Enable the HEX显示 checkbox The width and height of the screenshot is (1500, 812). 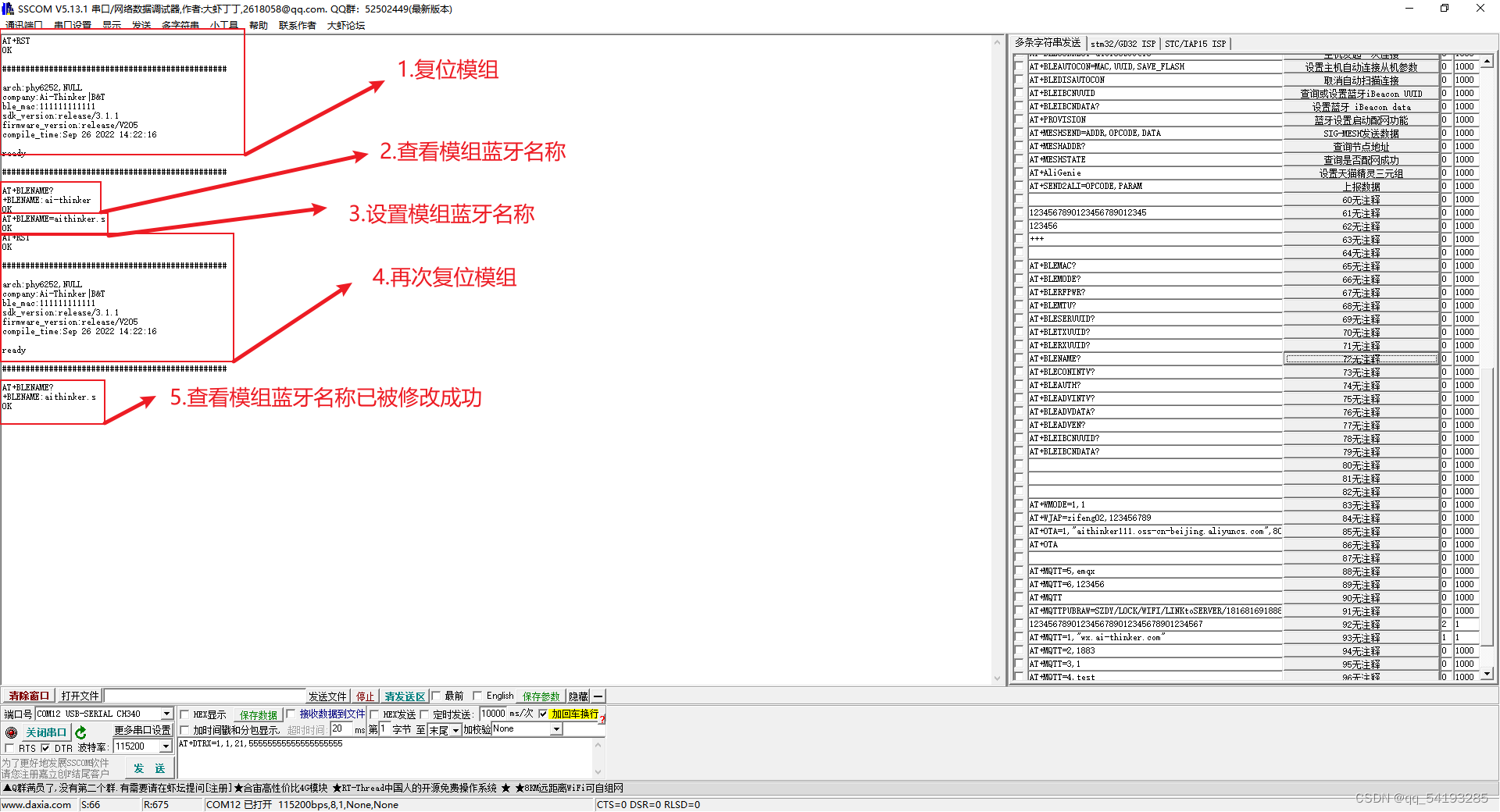coord(185,714)
